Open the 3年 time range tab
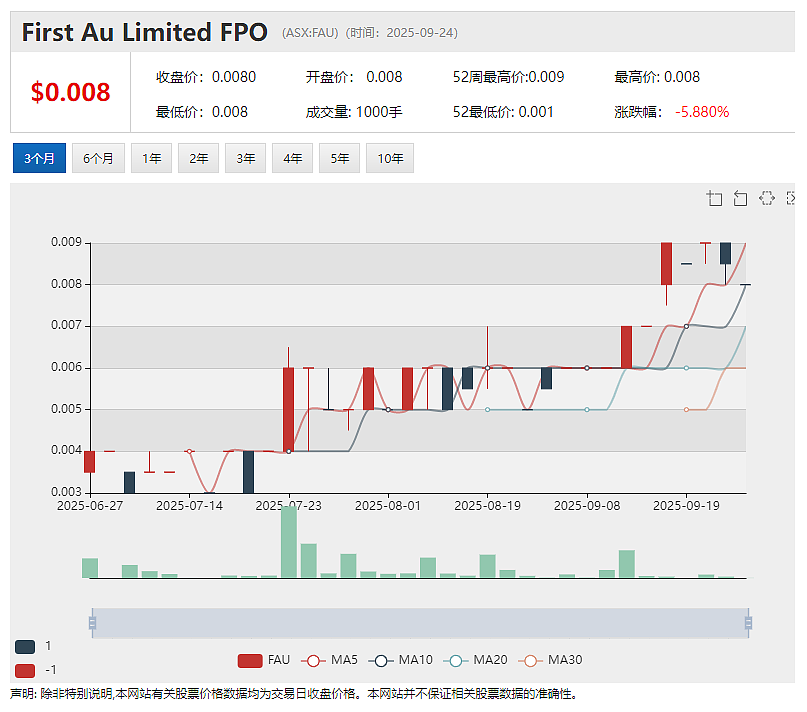 click(x=245, y=158)
